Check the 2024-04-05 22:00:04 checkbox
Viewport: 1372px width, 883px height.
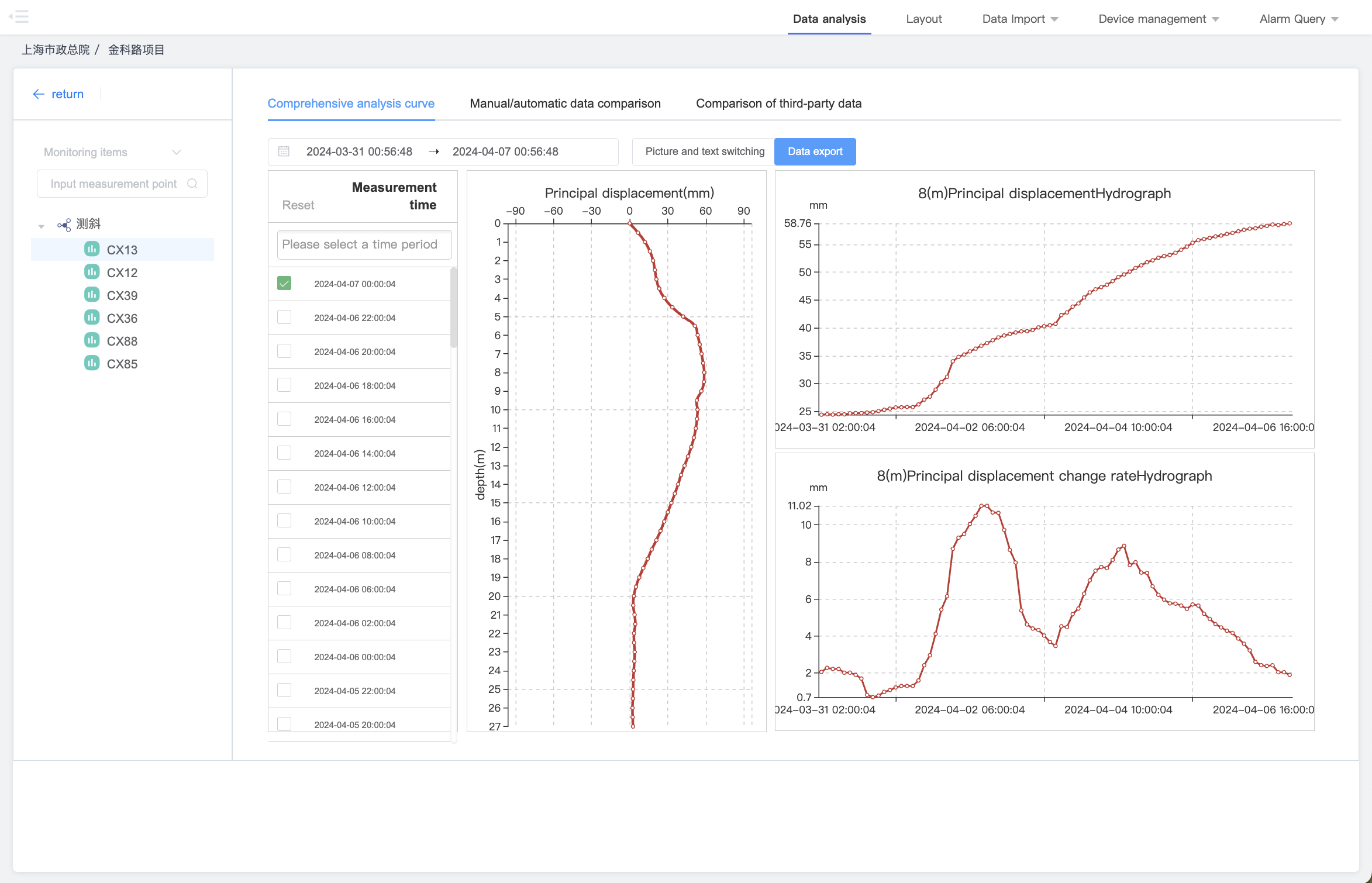pos(284,691)
